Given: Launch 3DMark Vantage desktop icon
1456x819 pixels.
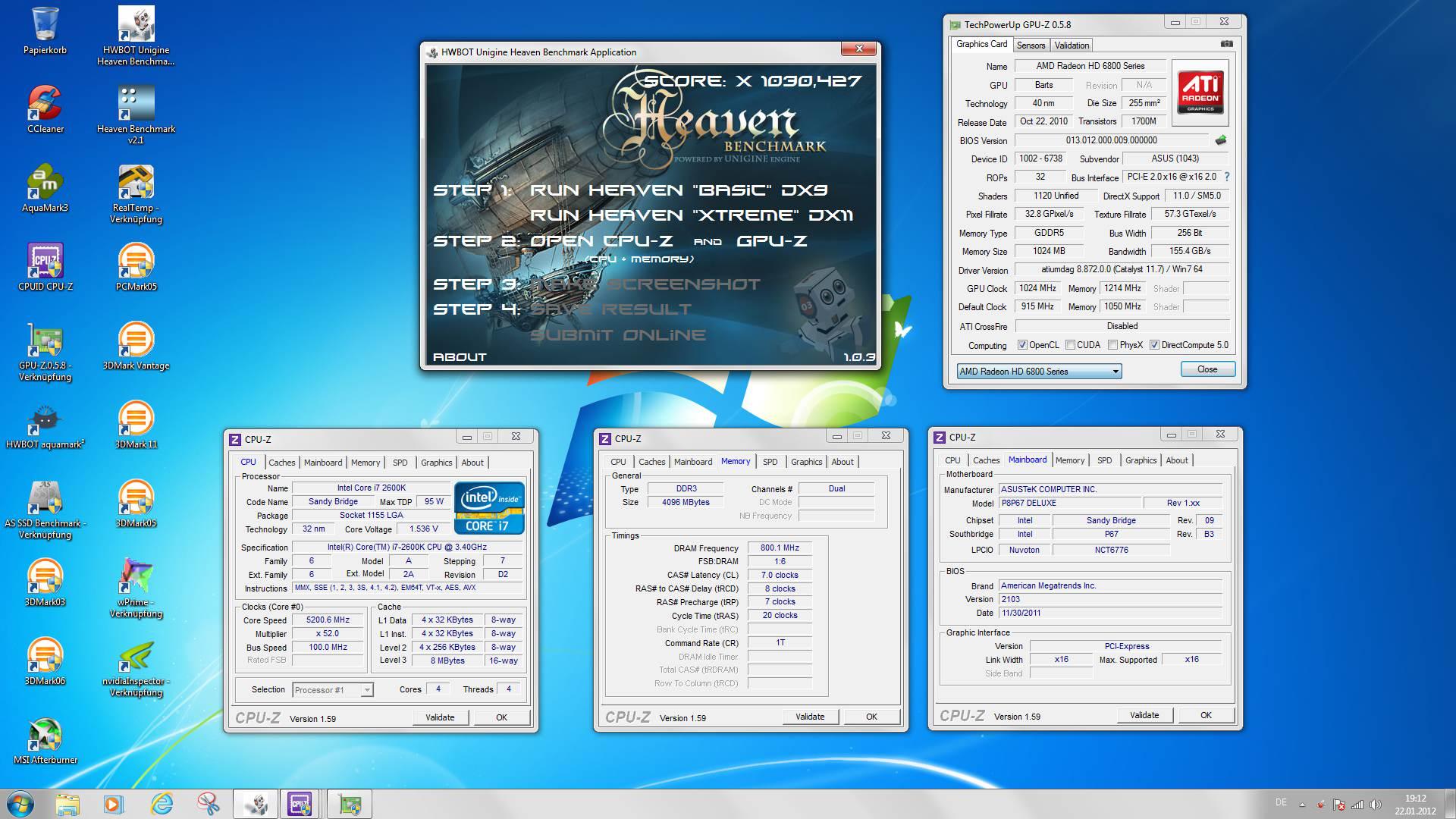Looking at the screenshot, I should click(136, 346).
